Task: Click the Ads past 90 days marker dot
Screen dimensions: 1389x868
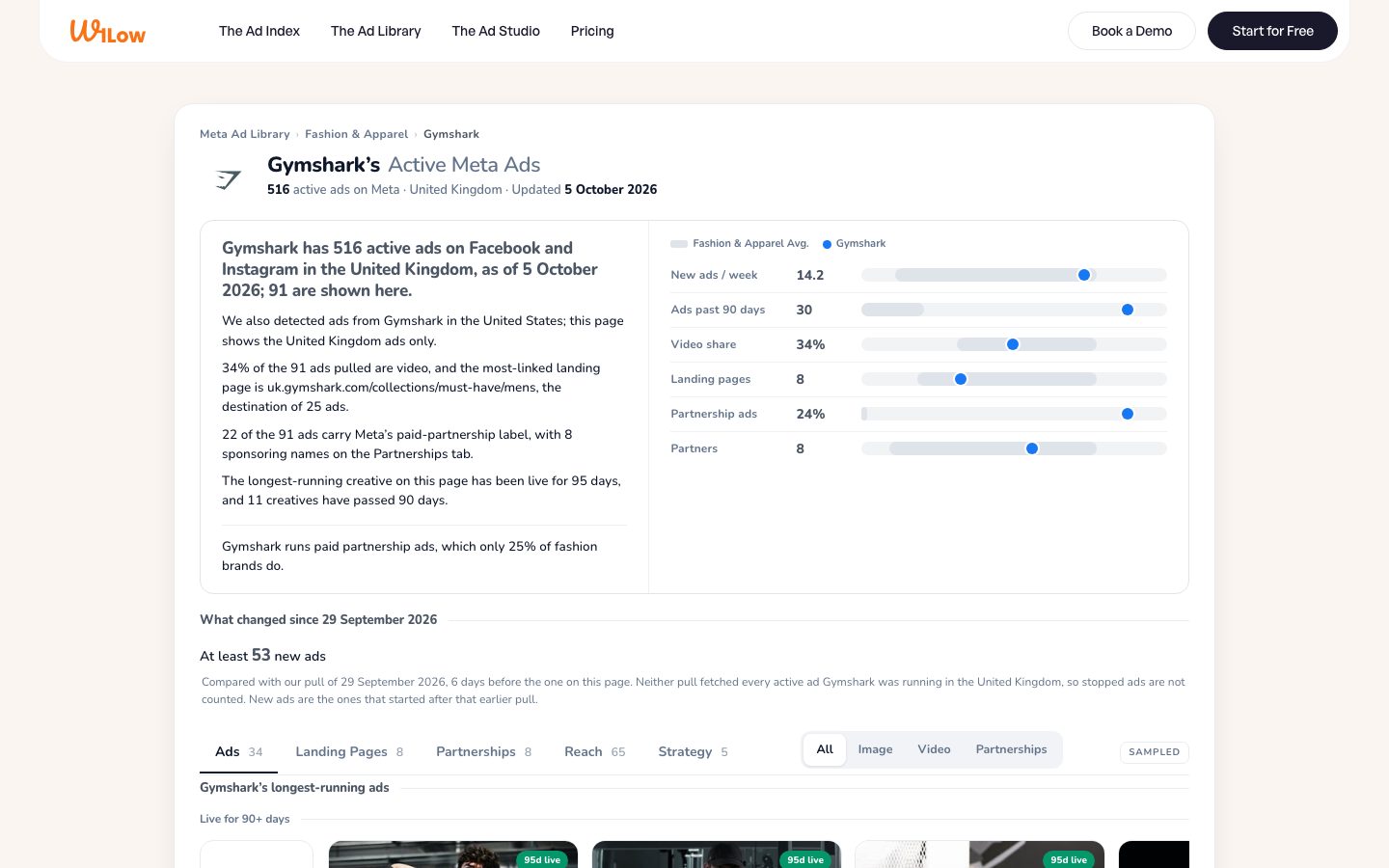Action: pyautogui.click(x=1128, y=310)
